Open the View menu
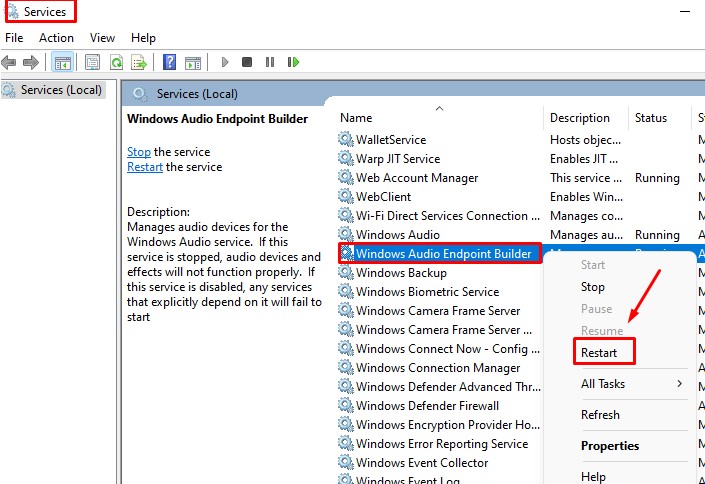This screenshot has height=484, width=705. tap(102, 38)
